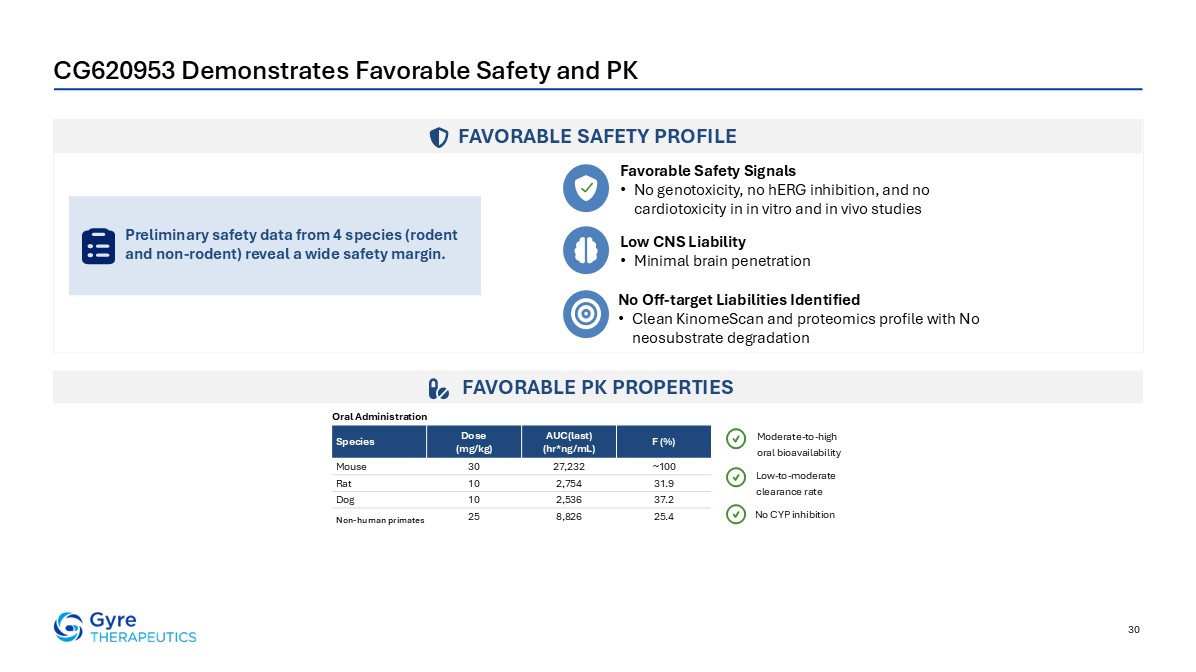The image size is (1196, 672).
Task: Click the Non-human primates row label
Action: point(380,520)
